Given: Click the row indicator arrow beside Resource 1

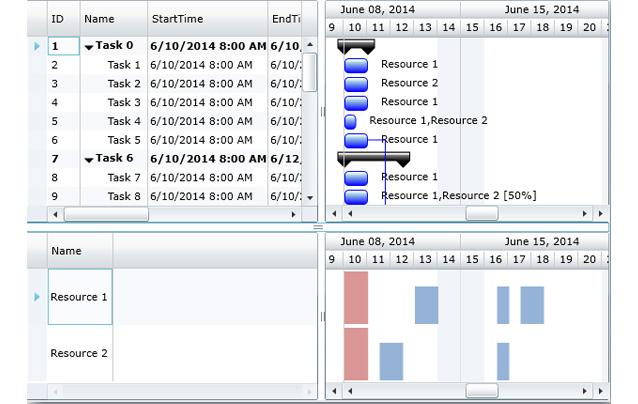Looking at the screenshot, I should coord(38,297).
